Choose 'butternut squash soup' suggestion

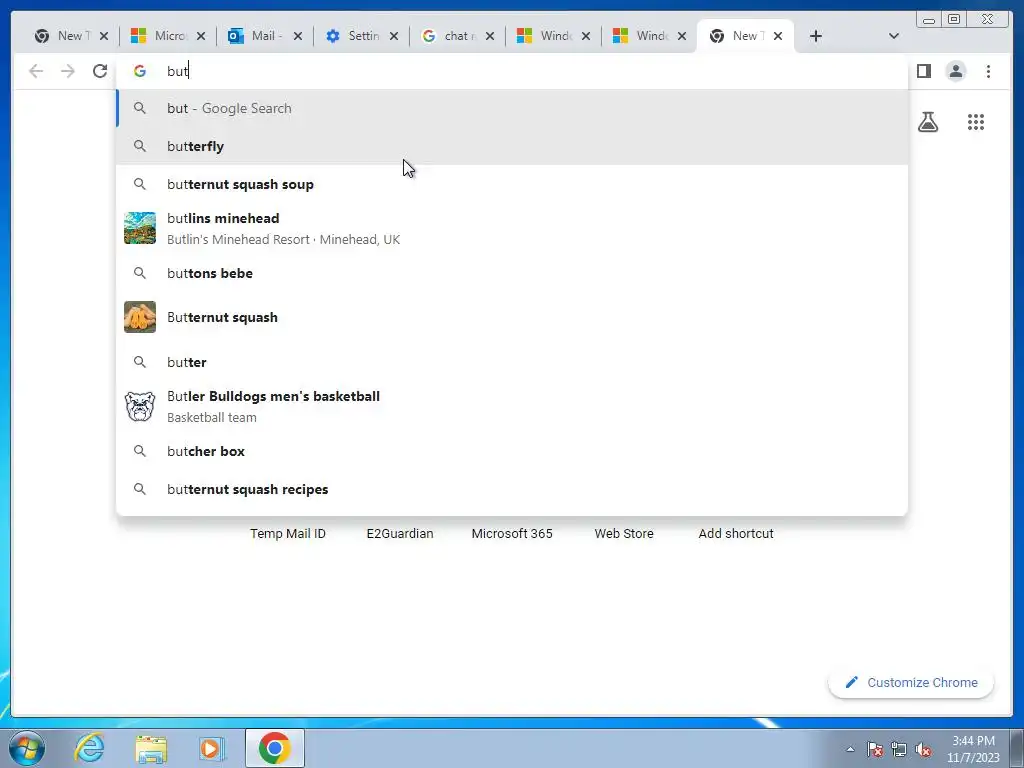[512, 184]
